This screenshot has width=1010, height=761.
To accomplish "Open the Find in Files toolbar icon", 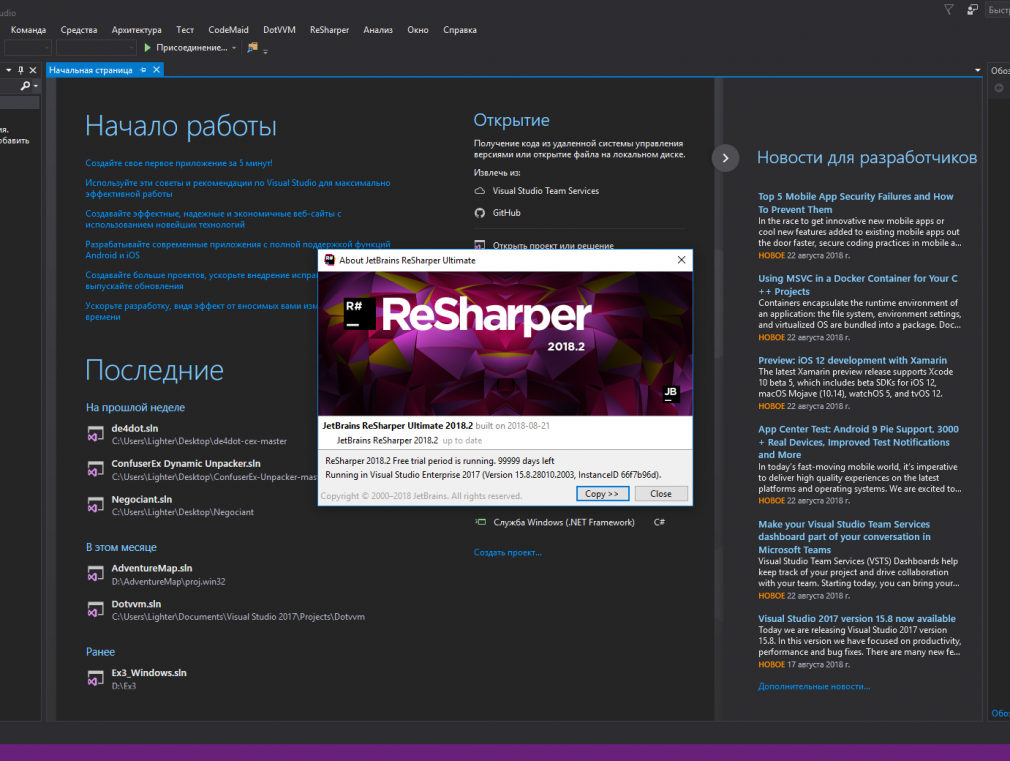I will (252, 48).
